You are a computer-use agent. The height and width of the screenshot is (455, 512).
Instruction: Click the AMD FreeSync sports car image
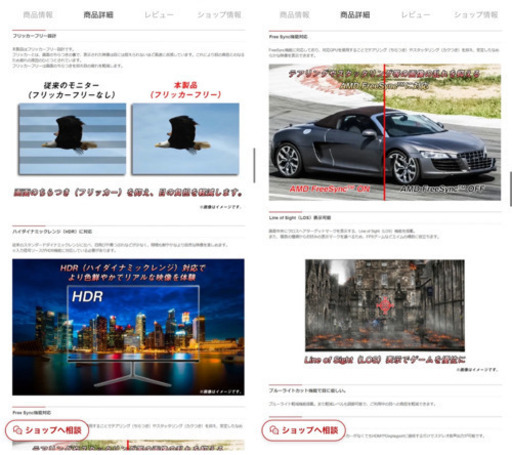(x=385, y=132)
